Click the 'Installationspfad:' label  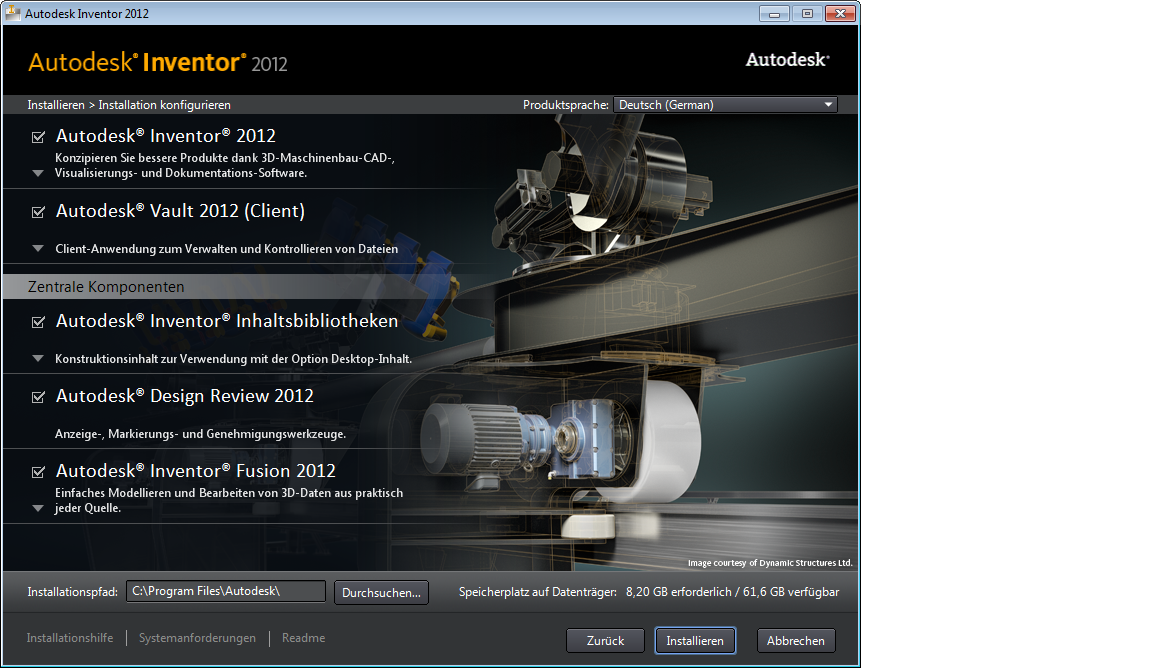pos(73,592)
